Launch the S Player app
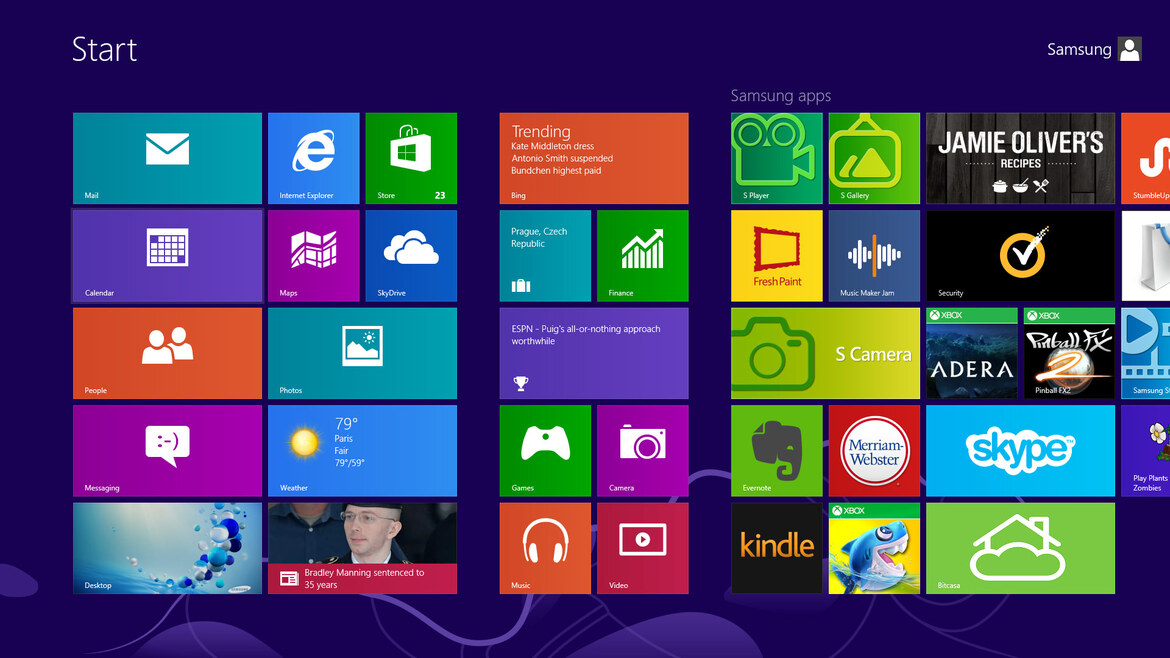This screenshot has height=658, width=1170. [777, 158]
